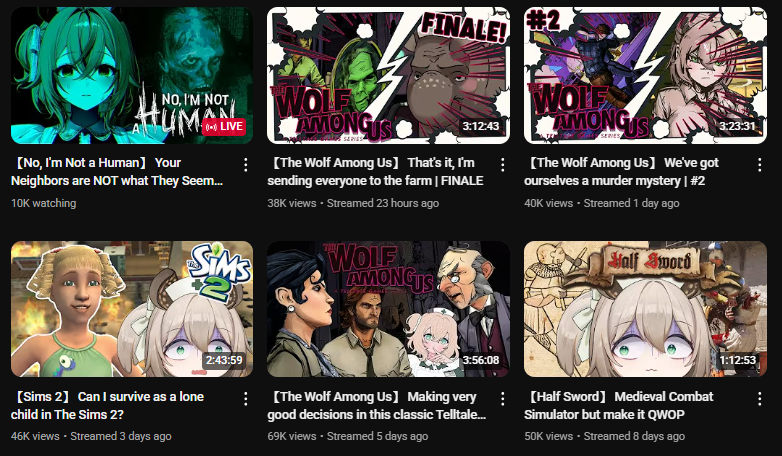The image size is (782, 456).
Task: Click title 'Medieval Combat Simulator but make it QWOP'
Action: 618,405
